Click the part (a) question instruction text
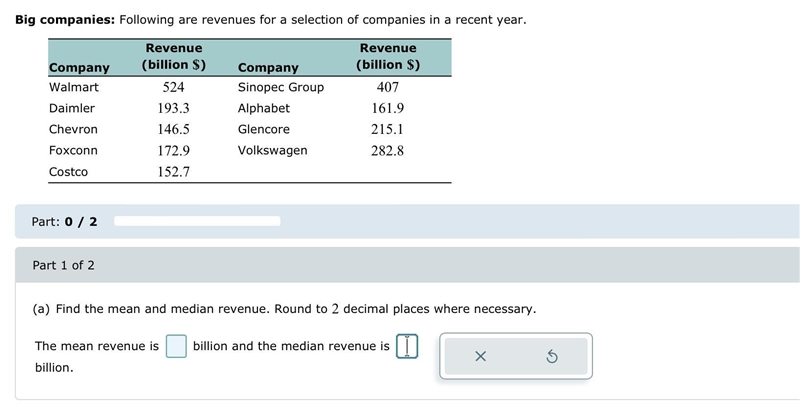Viewport: 800px width, 414px height. pos(284,309)
